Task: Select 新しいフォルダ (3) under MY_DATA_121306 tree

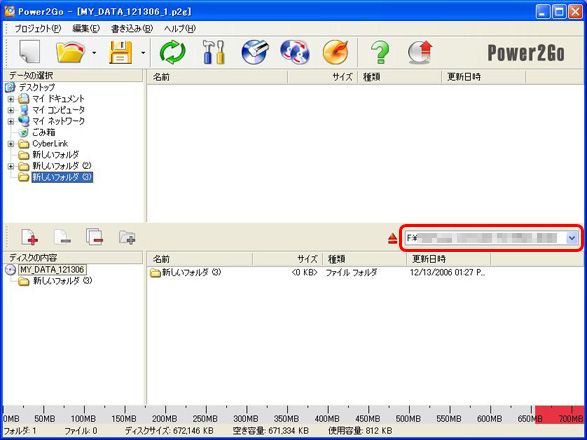Action: pos(63,281)
